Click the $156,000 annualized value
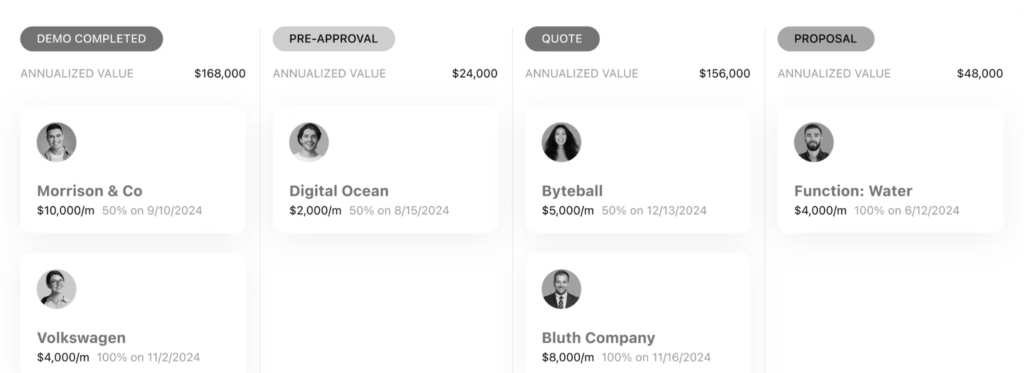 725,74
